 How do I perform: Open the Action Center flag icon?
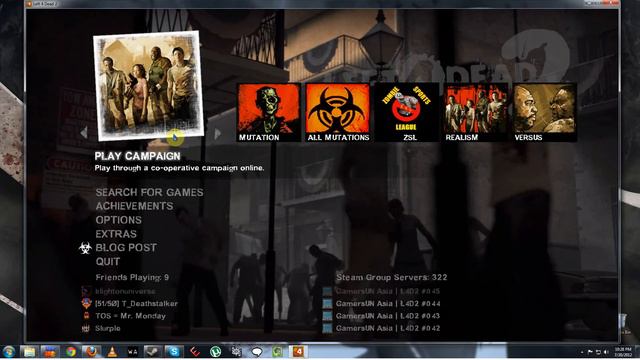coord(590,352)
